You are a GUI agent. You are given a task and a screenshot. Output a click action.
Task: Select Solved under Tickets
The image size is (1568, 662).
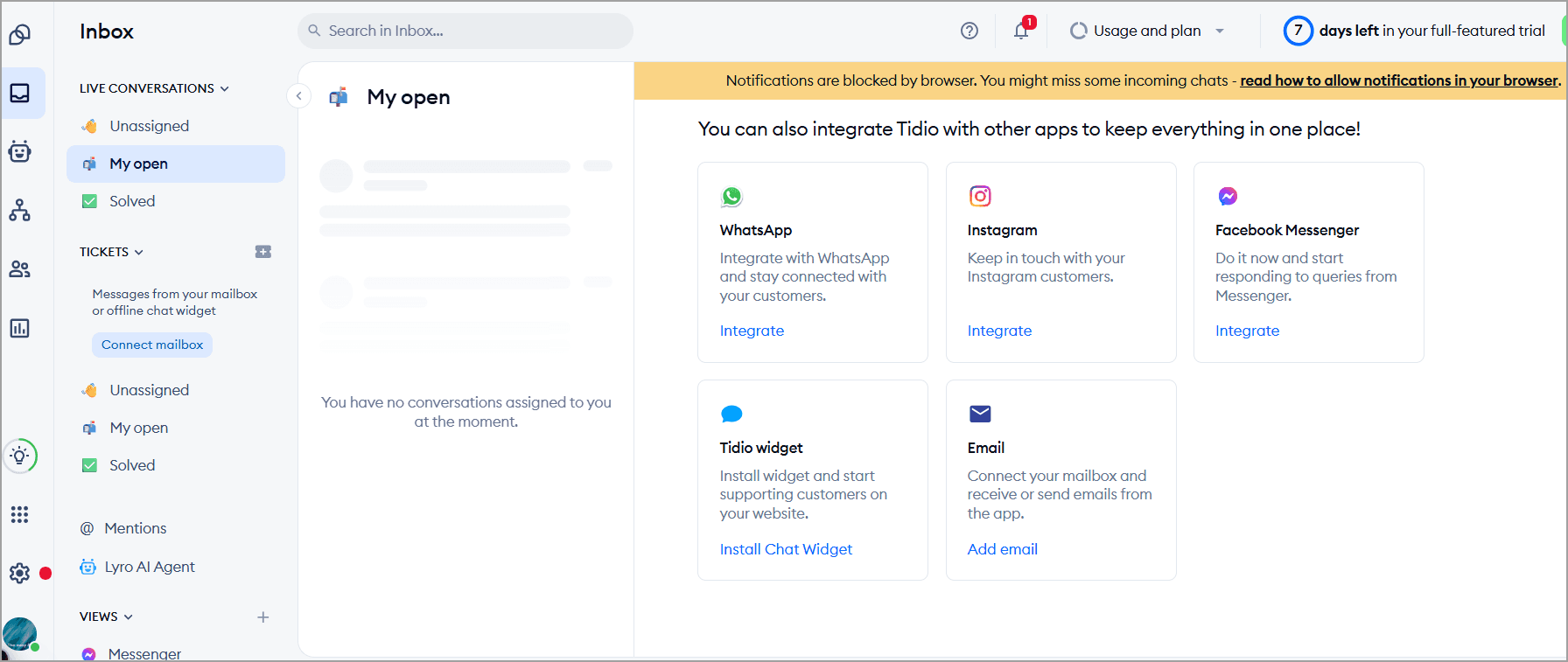[x=176, y=465]
